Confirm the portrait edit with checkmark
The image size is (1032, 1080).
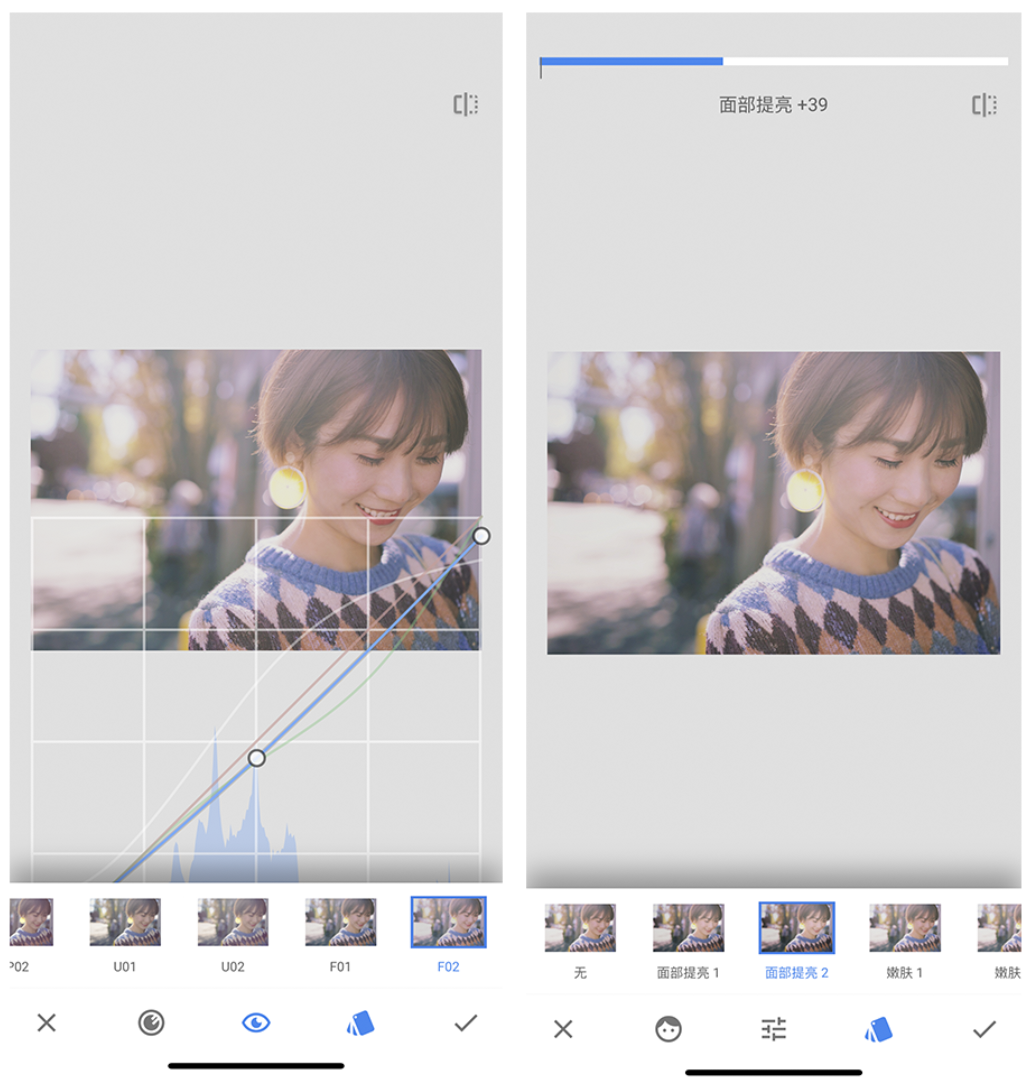(984, 1029)
